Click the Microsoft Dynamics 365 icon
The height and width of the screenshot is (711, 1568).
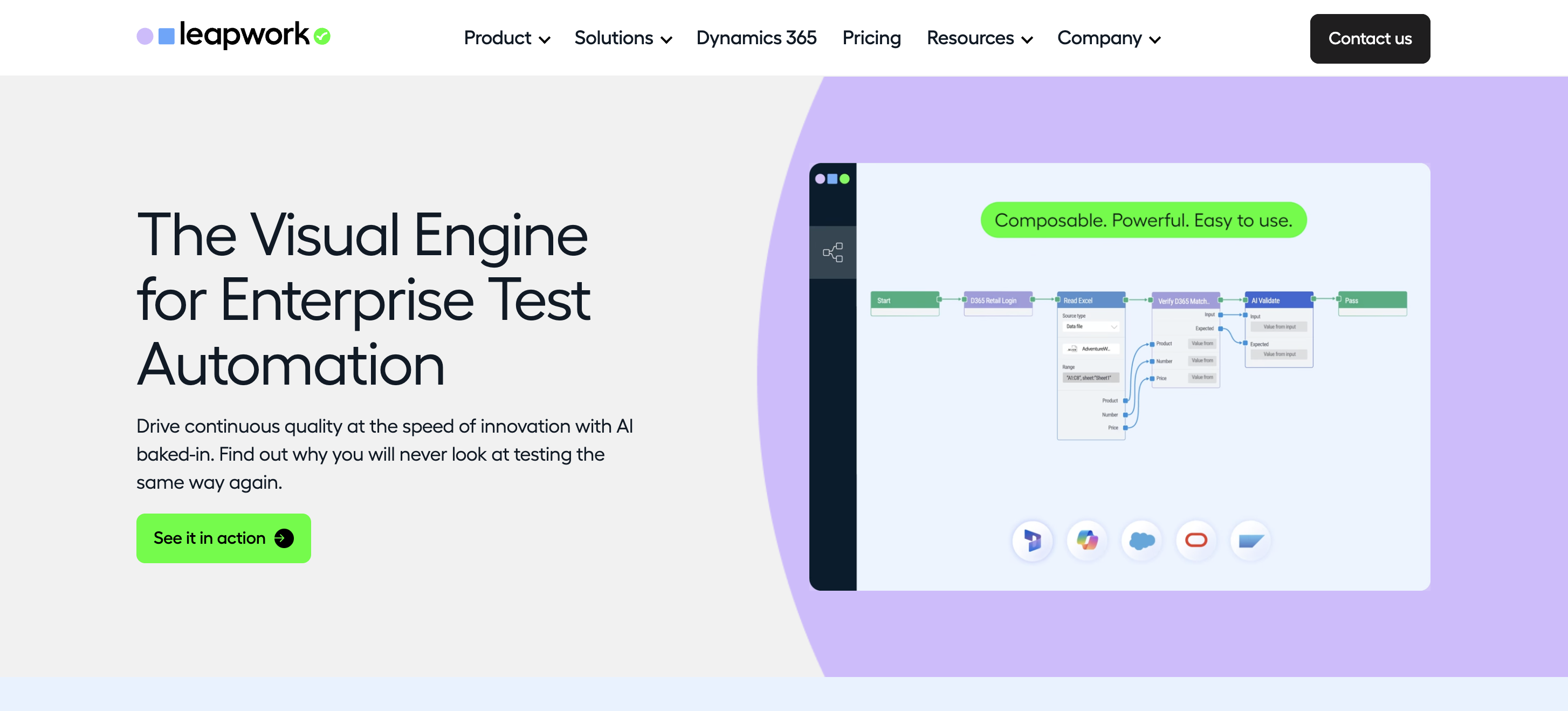click(1033, 540)
